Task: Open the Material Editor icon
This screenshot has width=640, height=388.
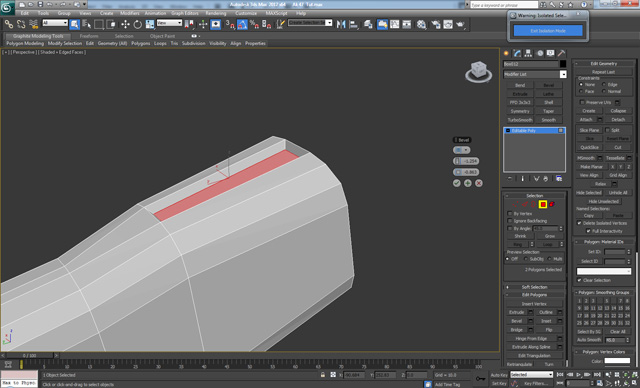Action: (421, 24)
